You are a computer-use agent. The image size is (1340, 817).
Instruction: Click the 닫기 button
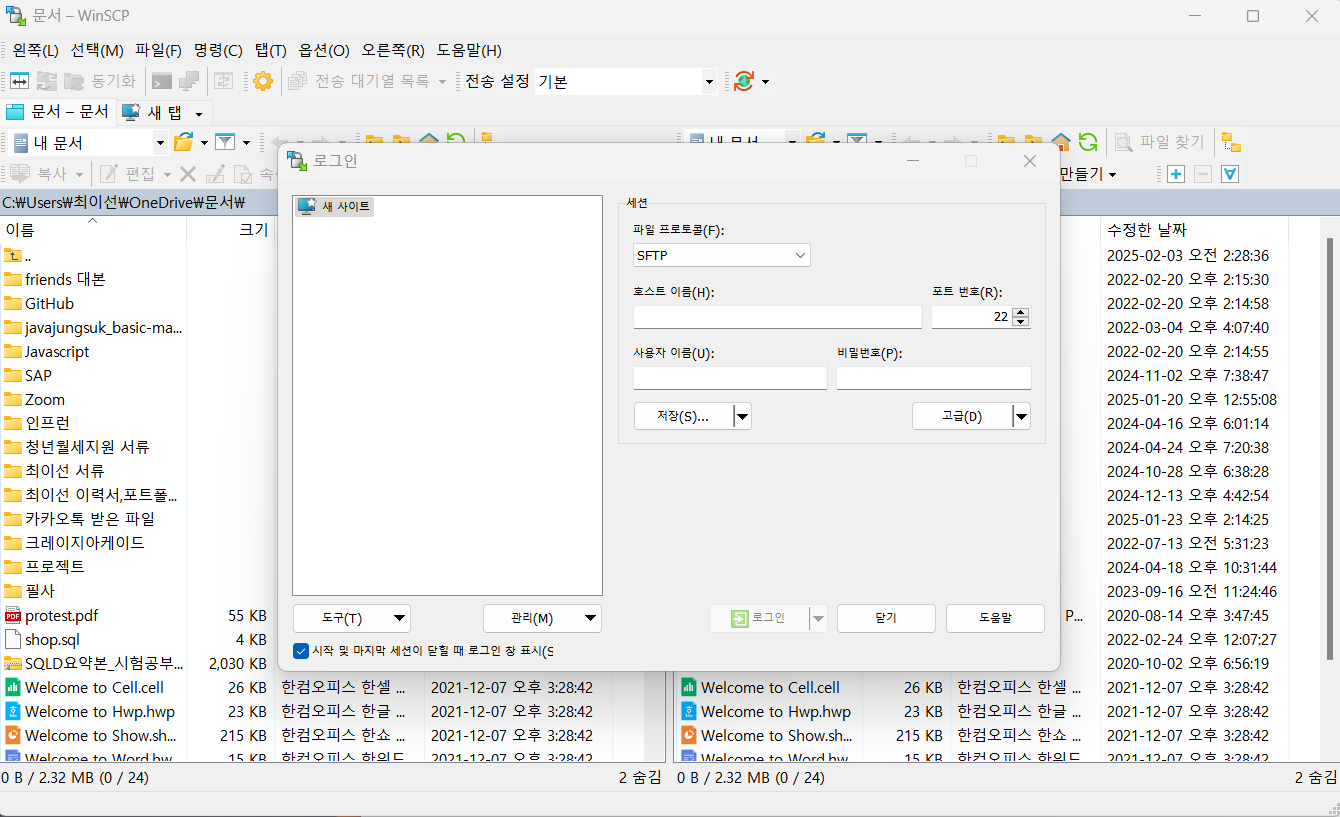886,618
